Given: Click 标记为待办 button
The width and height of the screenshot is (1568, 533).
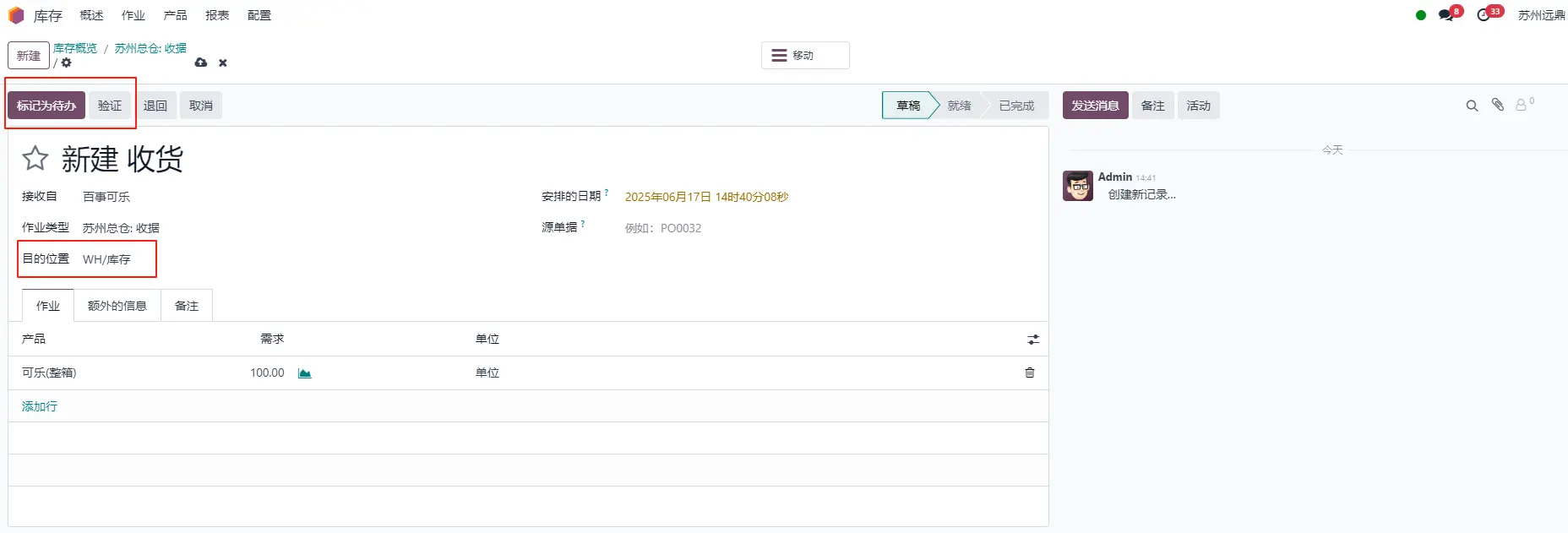Looking at the screenshot, I should 46,106.
